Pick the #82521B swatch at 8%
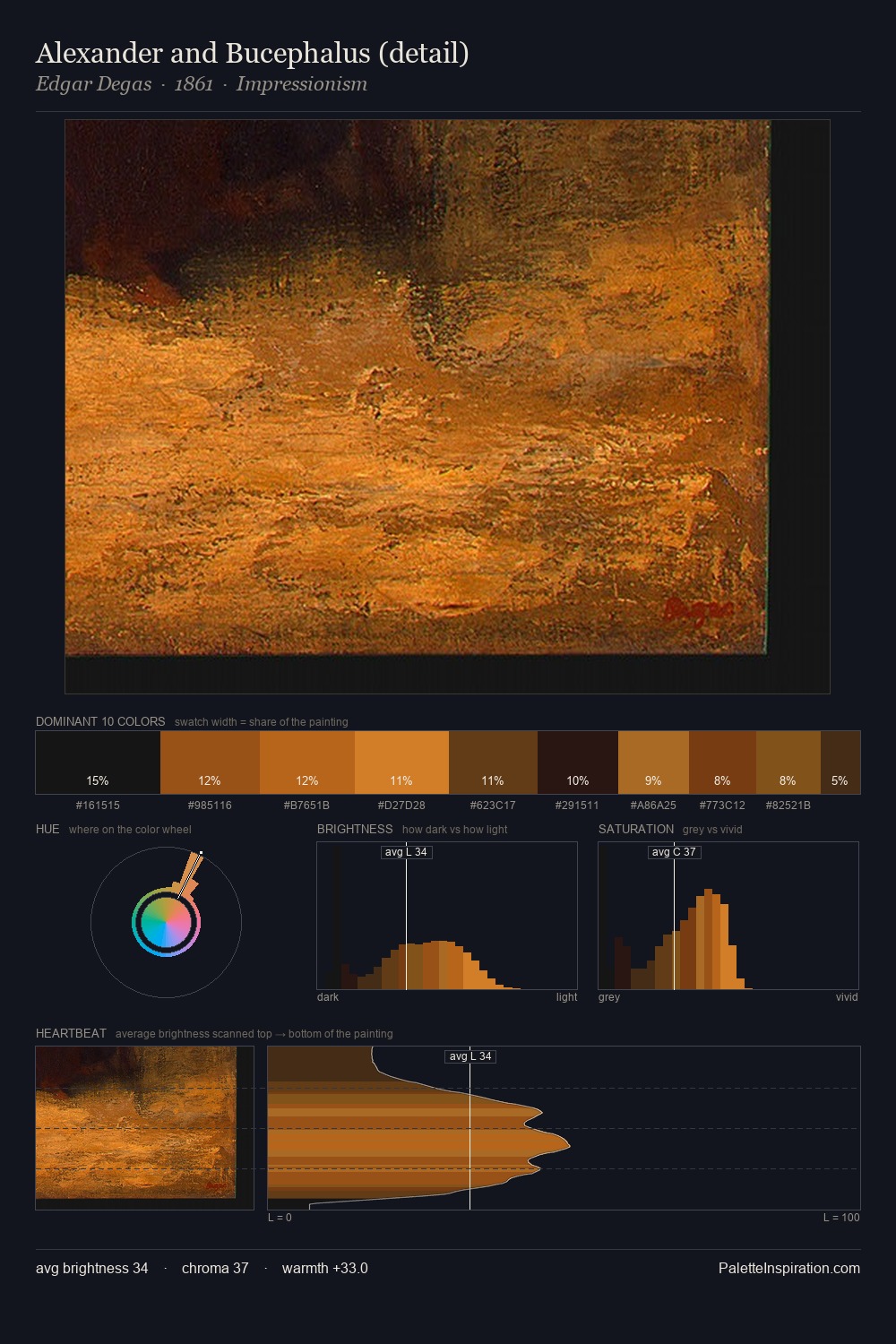 point(788,762)
